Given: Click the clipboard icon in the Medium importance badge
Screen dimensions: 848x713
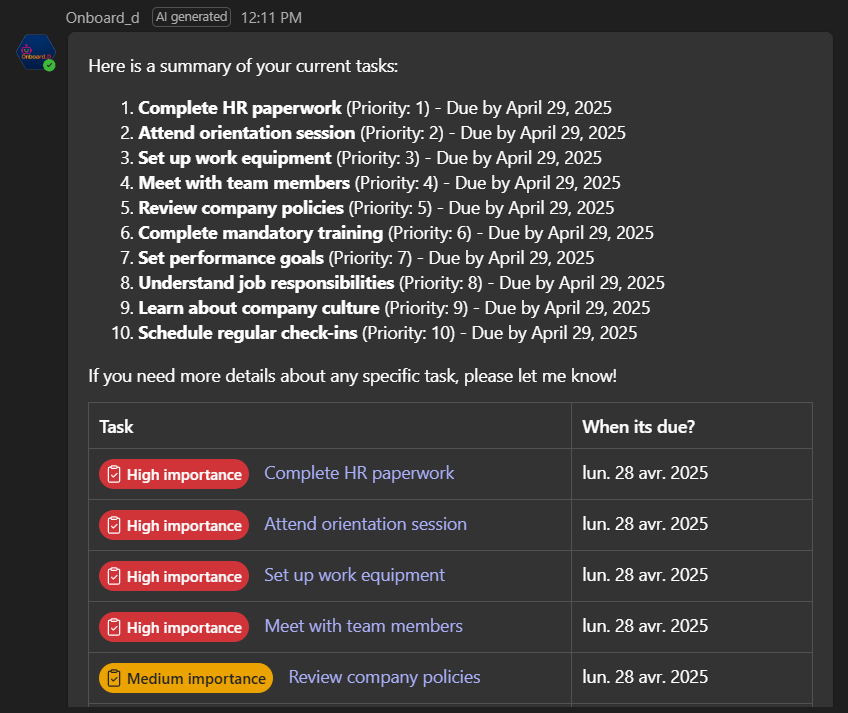Looking at the screenshot, I should (x=114, y=678).
